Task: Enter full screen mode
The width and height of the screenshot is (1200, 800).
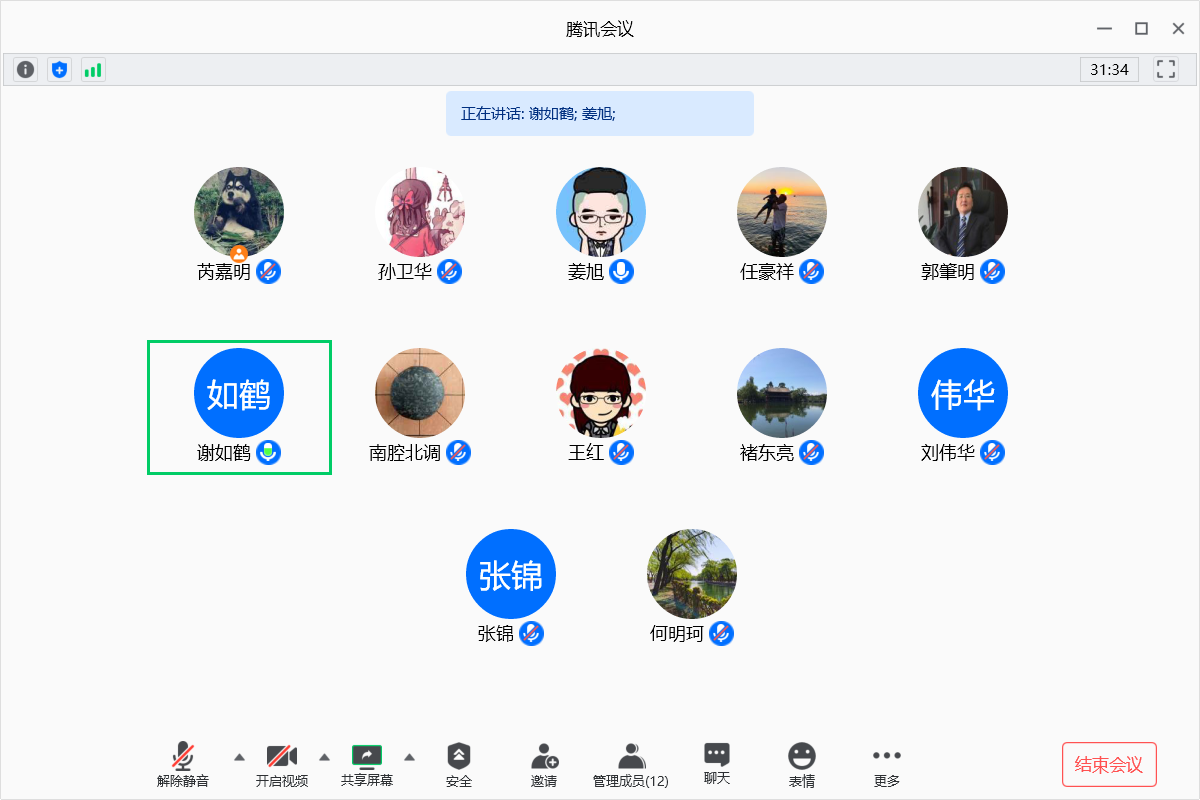Action: click(x=1165, y=69)
